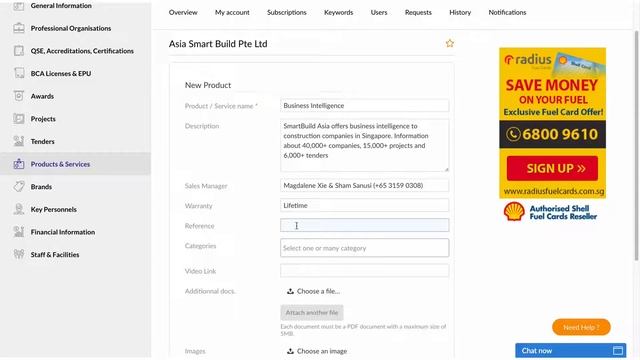Click the upload icon beside Choose an image
Screen dimensions: 640x360
(290, 351)
